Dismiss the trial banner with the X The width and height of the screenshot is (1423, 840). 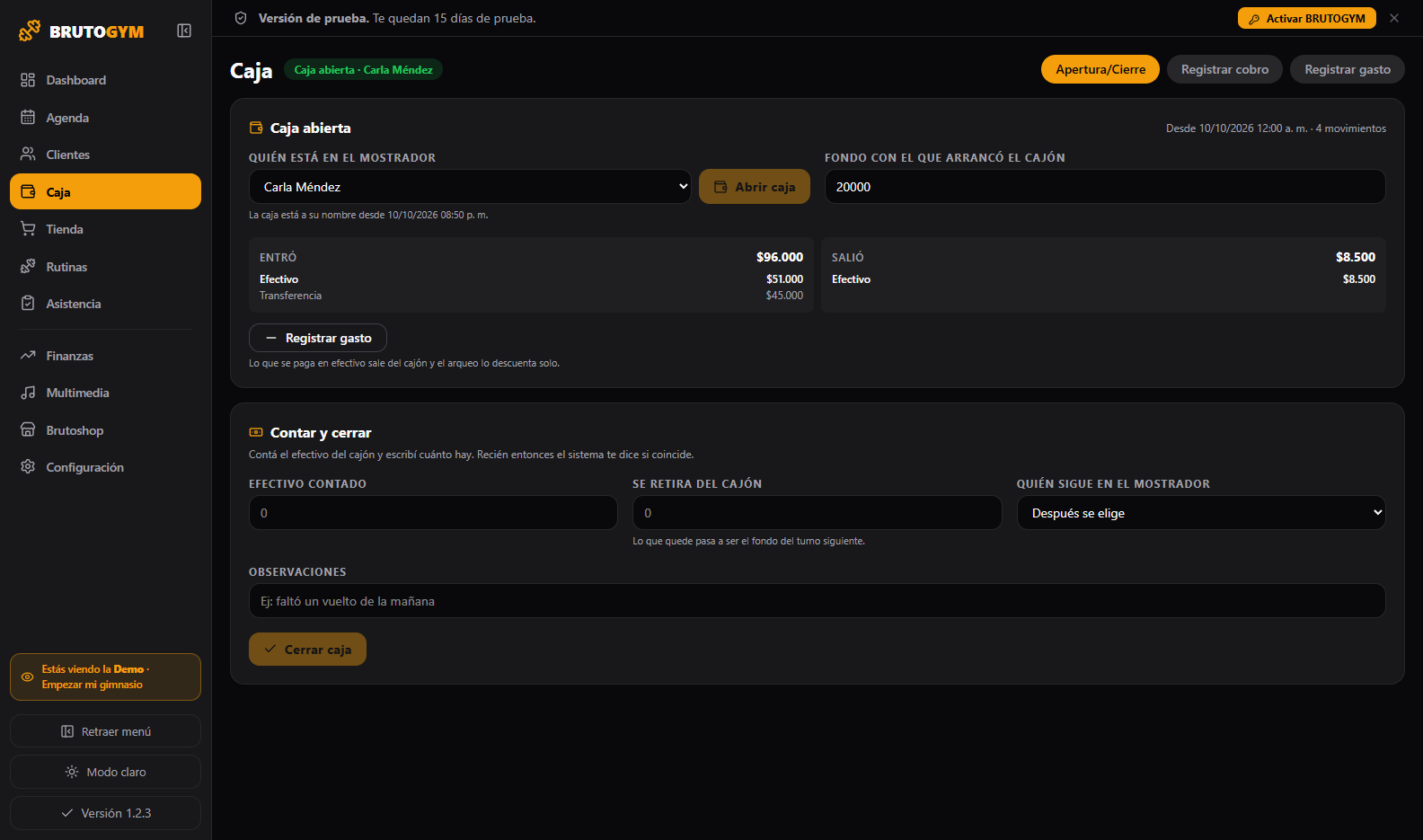point(1394,18)
